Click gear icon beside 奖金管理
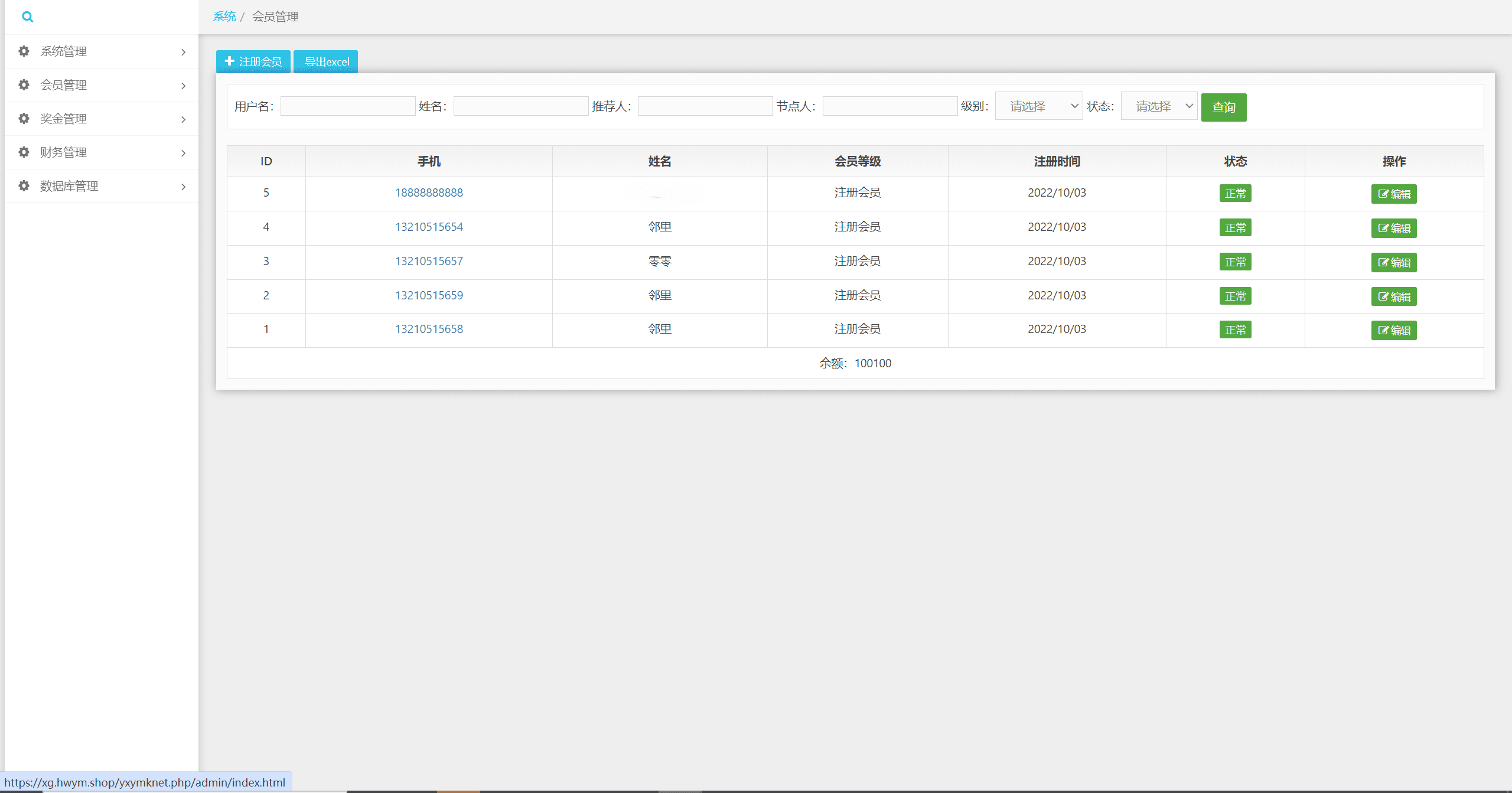Screen dimensions: 1512x793 click(24, 119)
